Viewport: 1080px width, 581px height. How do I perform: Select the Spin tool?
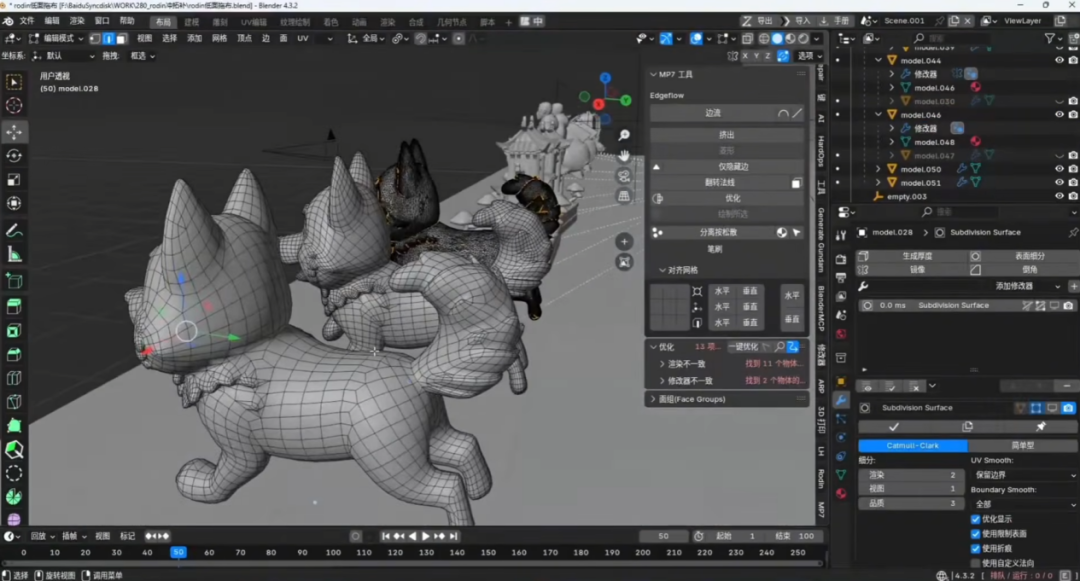[14, 497]
